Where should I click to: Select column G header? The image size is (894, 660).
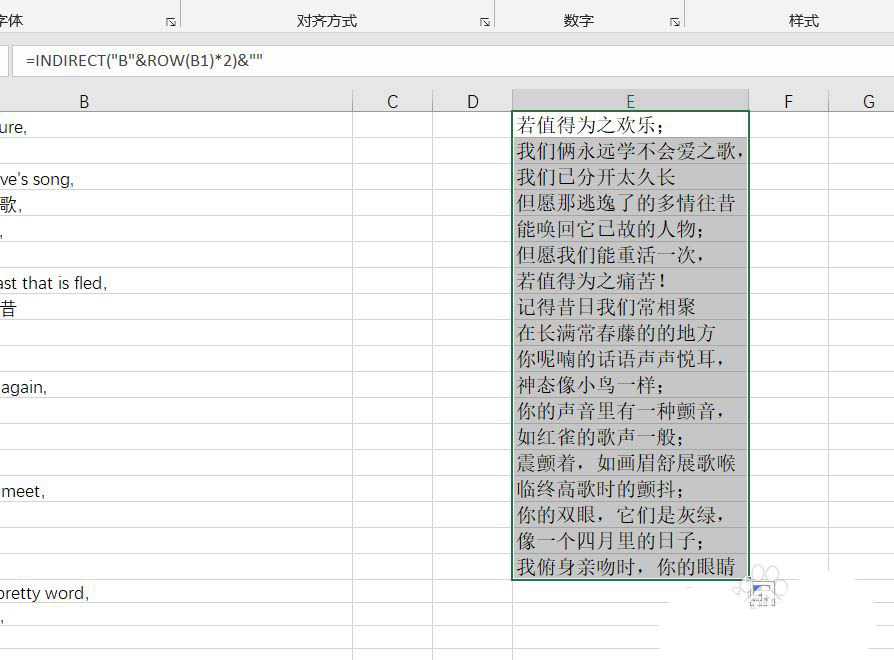pyautogui.click(x=867, y=100)
